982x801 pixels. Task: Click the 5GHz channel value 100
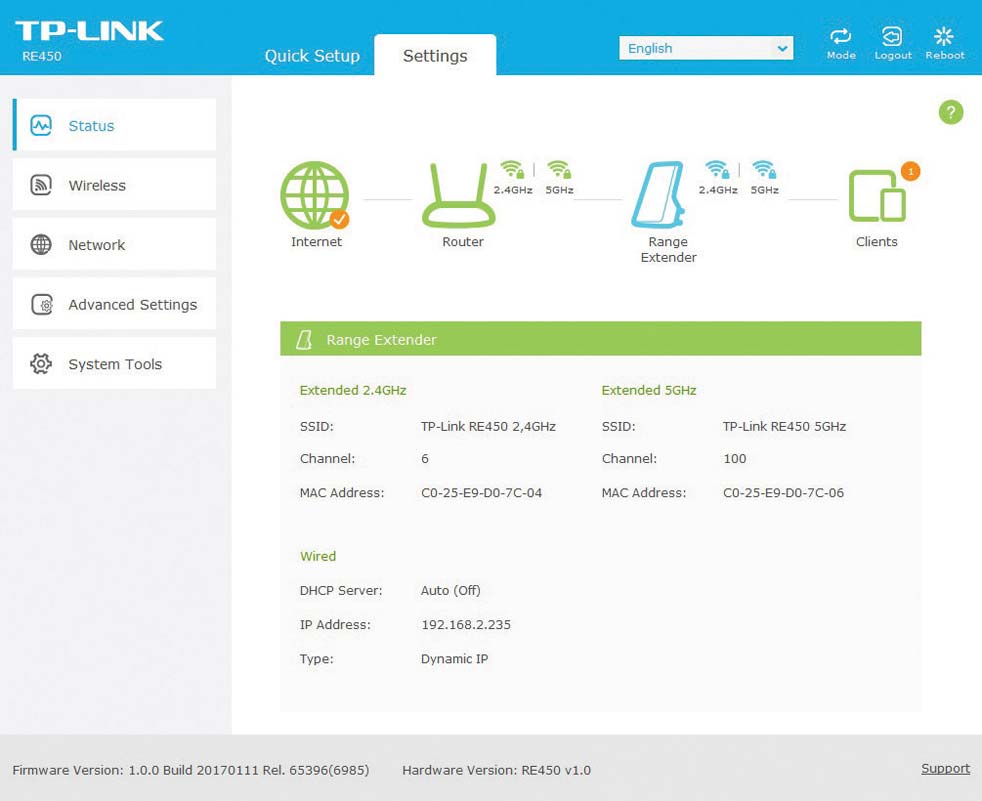[735, 458]
